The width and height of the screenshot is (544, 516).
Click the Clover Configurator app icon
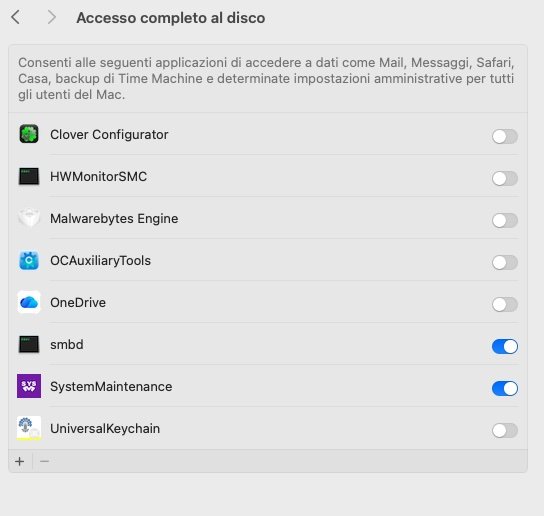point(29,134)
